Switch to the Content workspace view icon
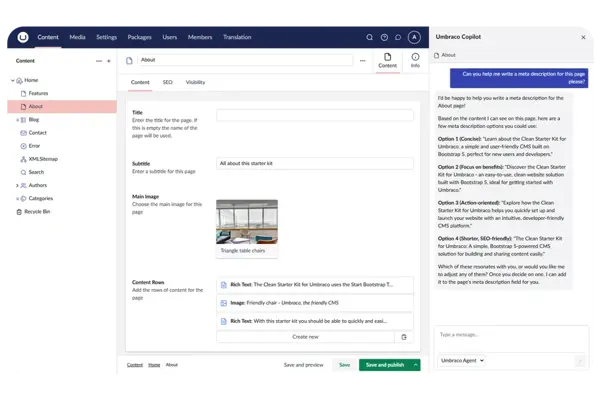Image resolution: width=600 pixels, height=401 pixels. point(388,60)
